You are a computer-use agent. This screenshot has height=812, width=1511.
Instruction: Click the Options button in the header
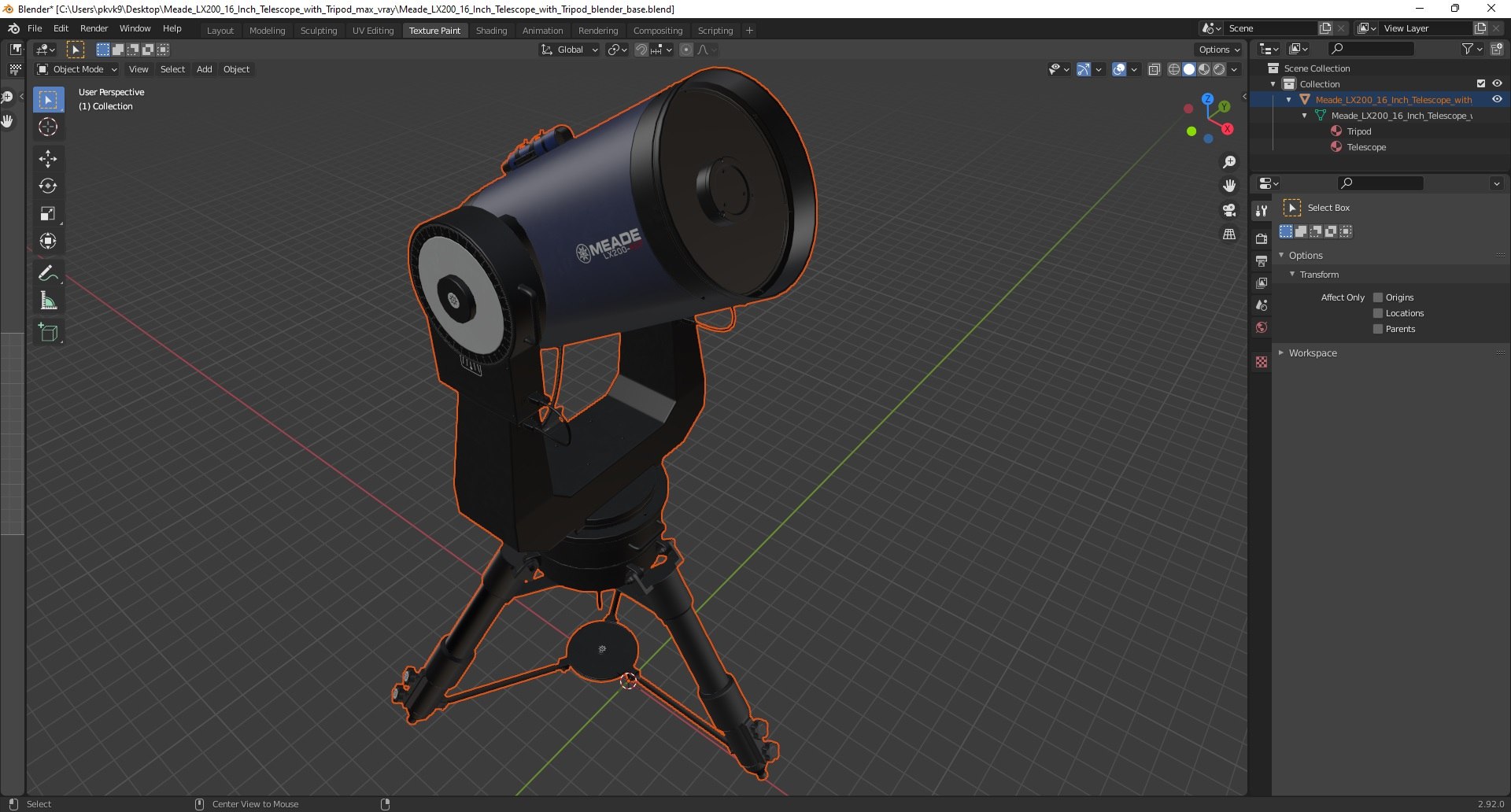[1218, 50]
